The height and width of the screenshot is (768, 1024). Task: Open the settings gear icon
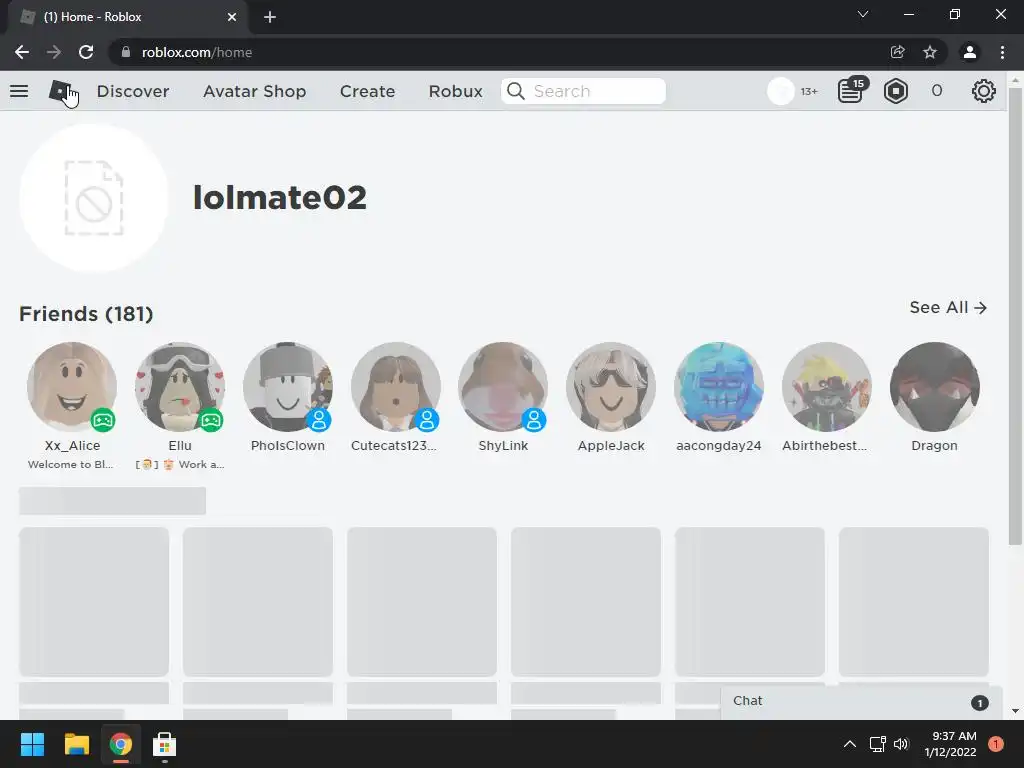pyautogui.click(x=984, y=91)
